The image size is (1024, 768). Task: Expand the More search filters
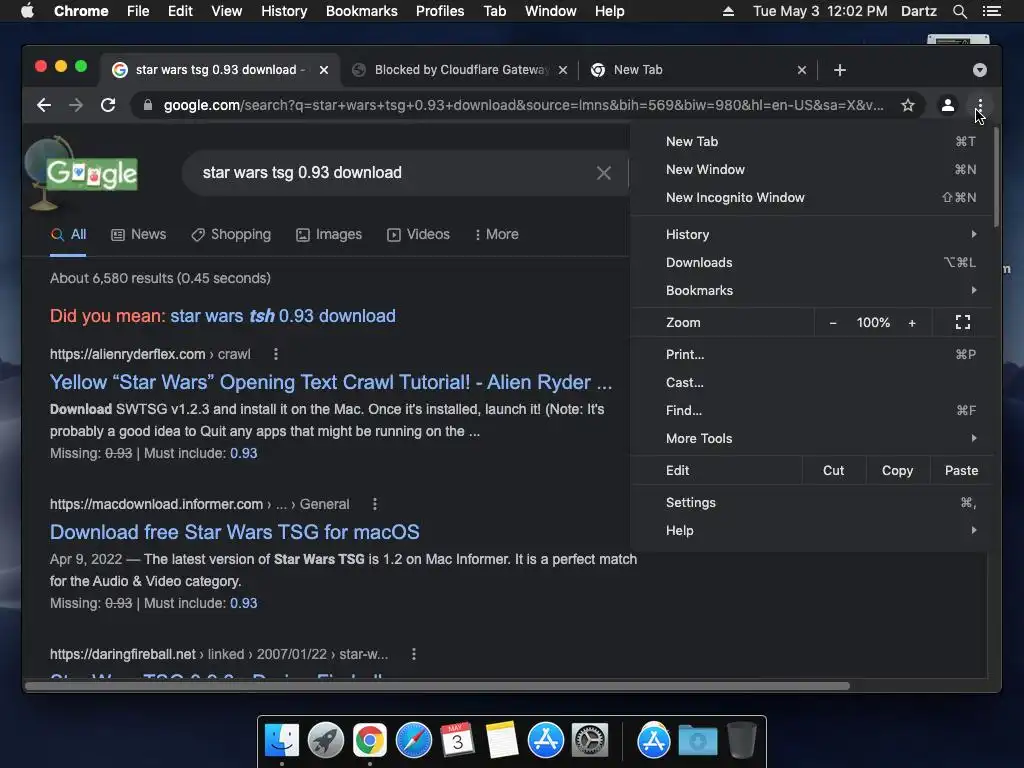[497, 234]
